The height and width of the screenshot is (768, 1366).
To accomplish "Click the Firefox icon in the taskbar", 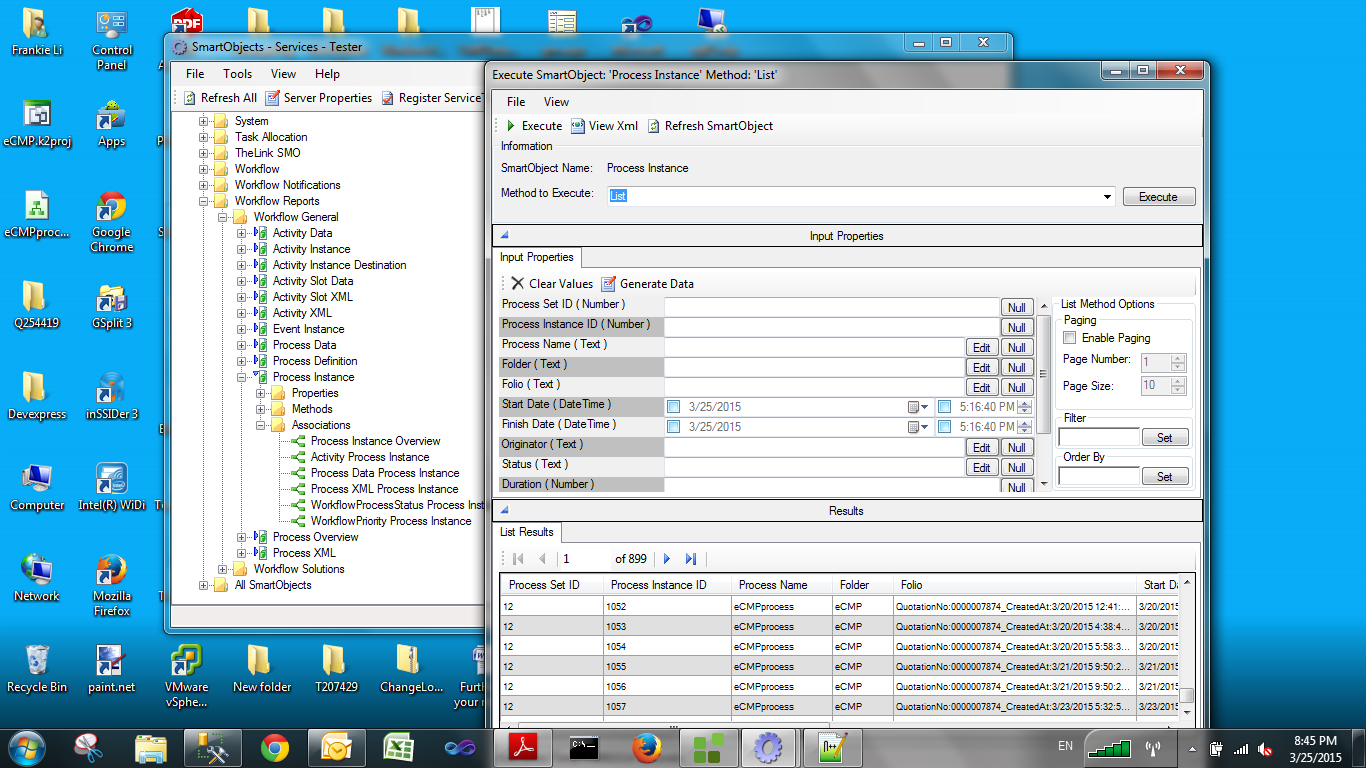I will [648, 747].
